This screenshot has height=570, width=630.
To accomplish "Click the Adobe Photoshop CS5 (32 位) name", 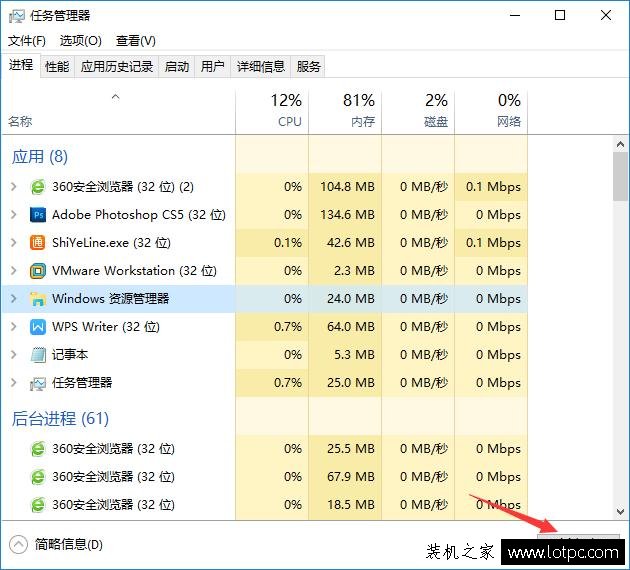I will pyautogui.click(x=139, y=215).
